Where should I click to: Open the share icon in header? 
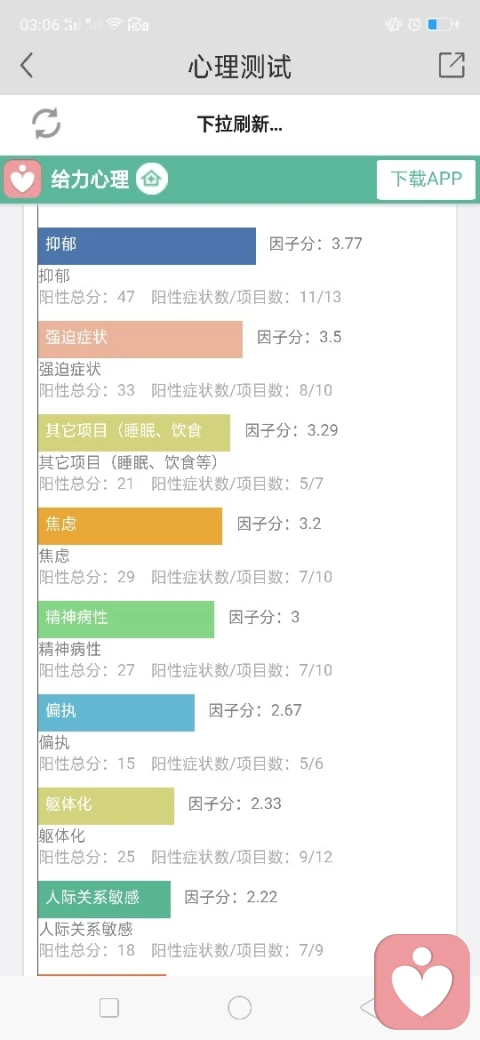[451, 65]
